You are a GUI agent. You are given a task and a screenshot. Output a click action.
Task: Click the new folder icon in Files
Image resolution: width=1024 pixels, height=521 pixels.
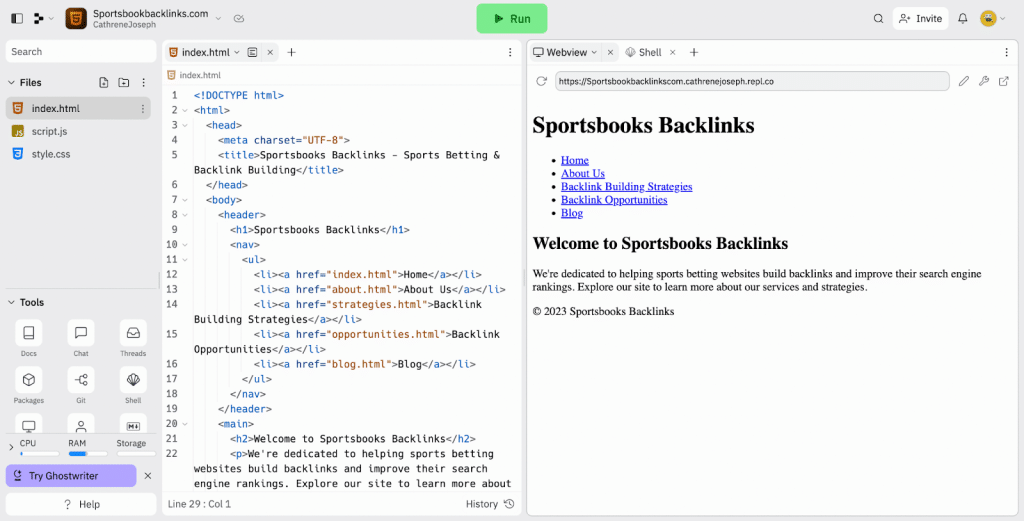point(124,82)
